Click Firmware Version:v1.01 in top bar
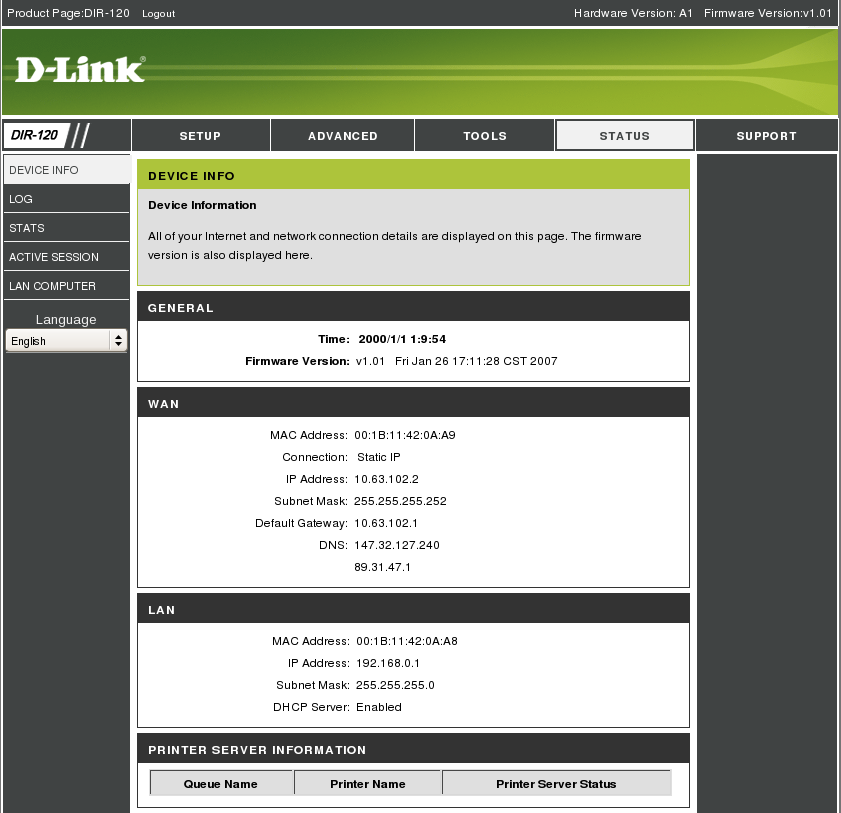841x813 pixels. (768, 13)
